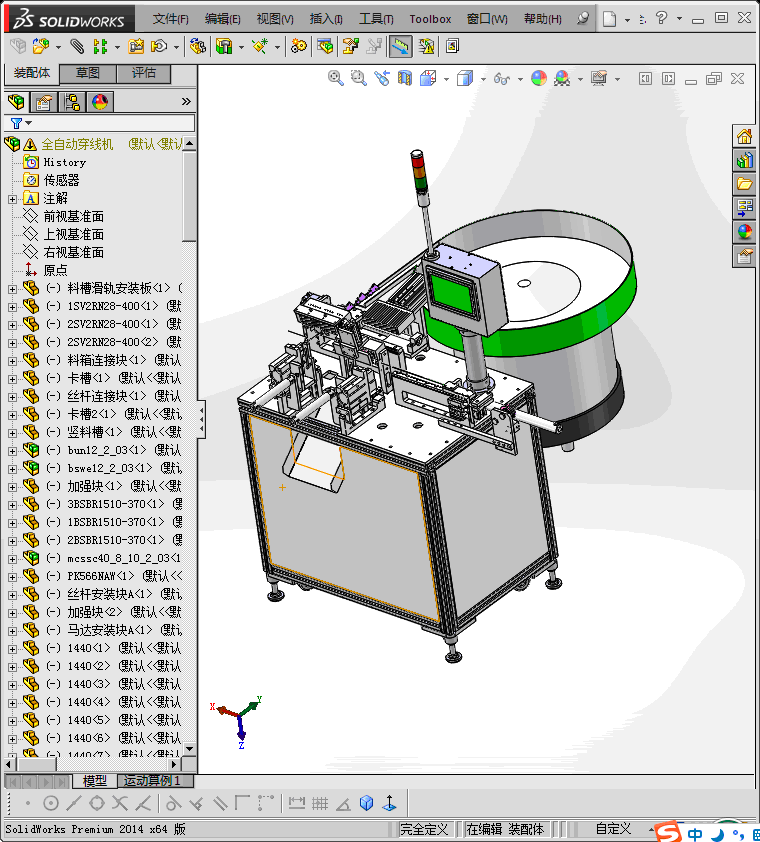The height and width of the screenshot is (842, 760).
Task: Switch to the 草图 tab
Action: [x=88, y=72]
